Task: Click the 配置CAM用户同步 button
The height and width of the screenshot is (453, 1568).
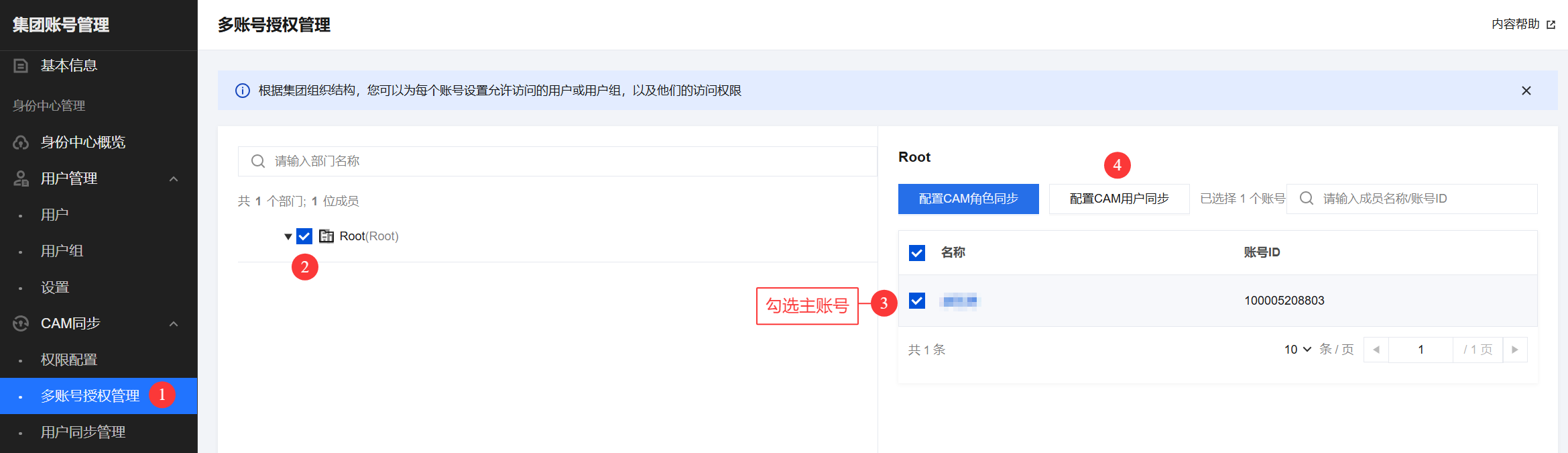Action: click(x=1119, y=199)
